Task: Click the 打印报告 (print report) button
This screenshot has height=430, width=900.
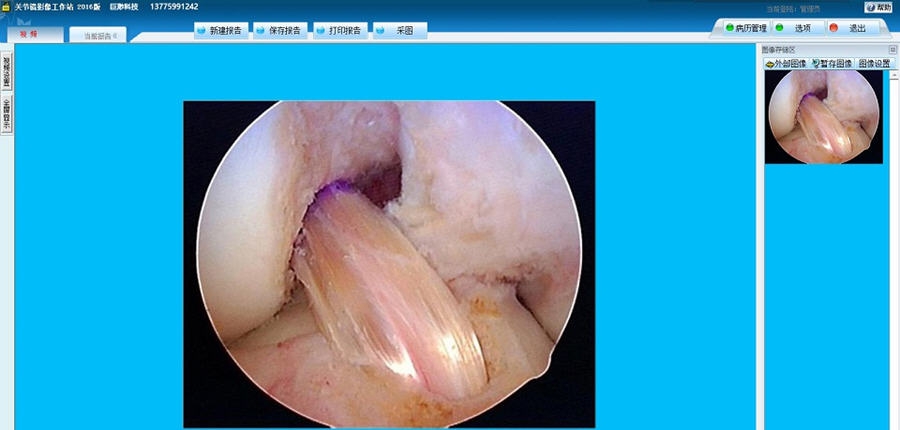Action: 340,31
